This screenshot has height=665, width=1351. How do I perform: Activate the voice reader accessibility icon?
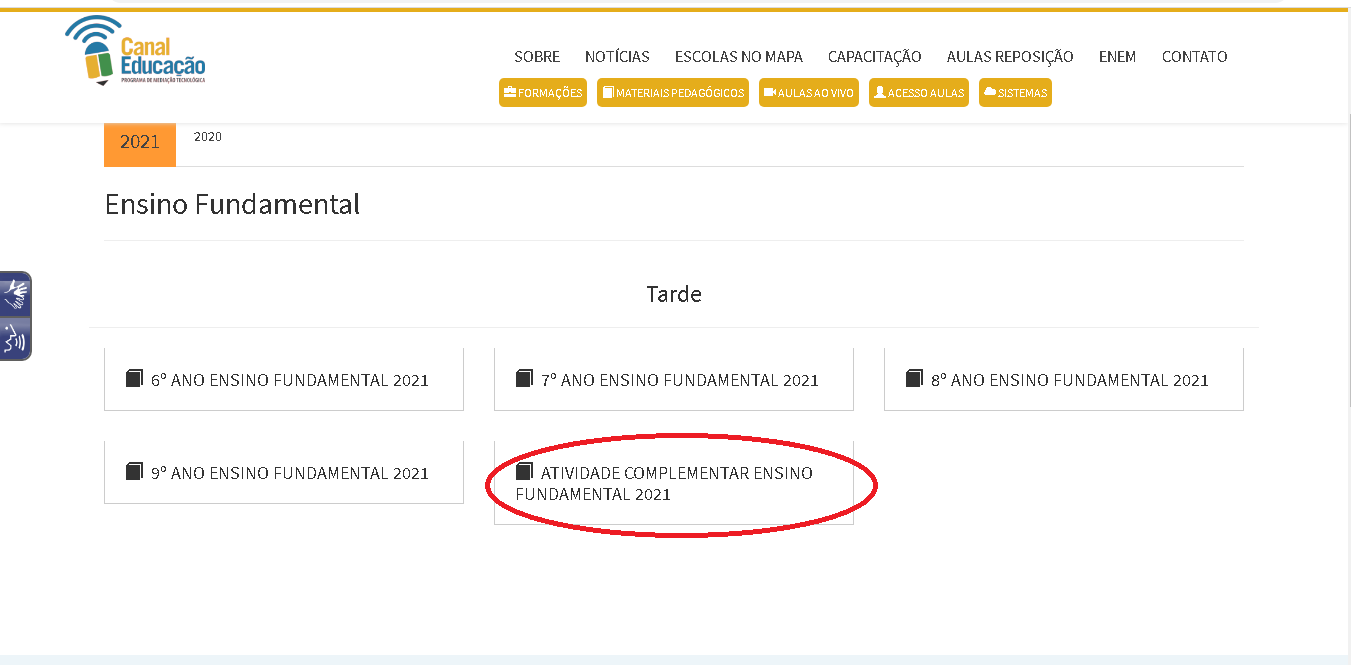[x=16, y=339]
